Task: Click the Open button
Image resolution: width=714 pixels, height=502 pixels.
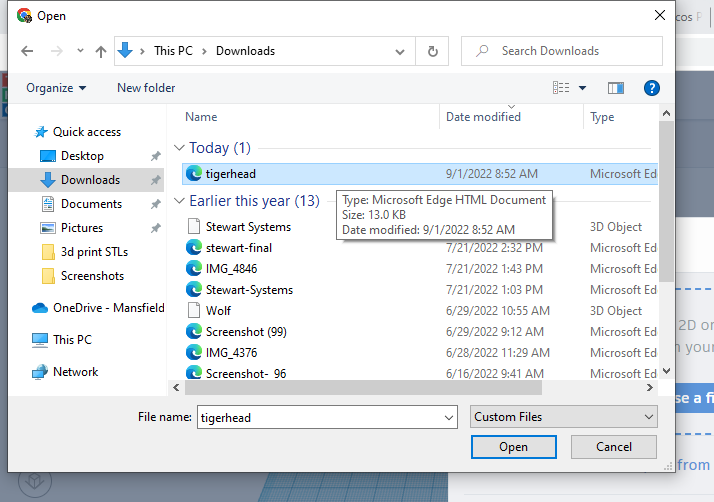Action: point(514,447)
